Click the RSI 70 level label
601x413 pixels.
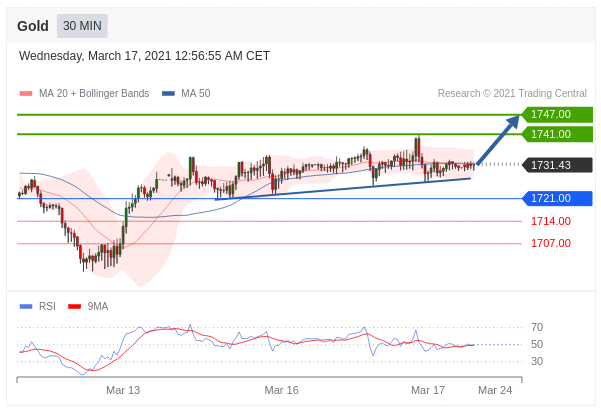tap(537, 328)
